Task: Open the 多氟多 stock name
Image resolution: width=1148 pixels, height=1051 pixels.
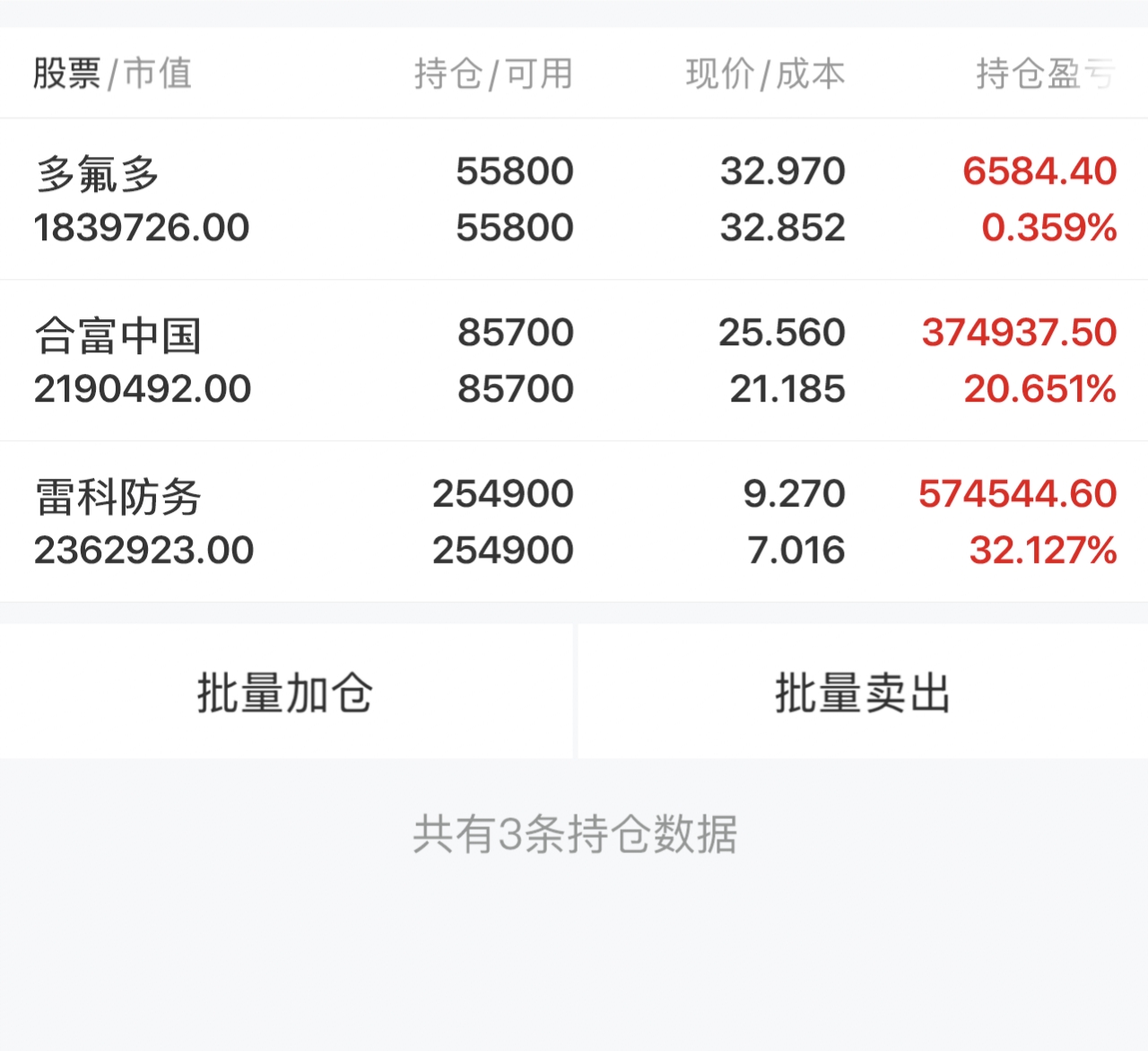Action: point(98,173)
